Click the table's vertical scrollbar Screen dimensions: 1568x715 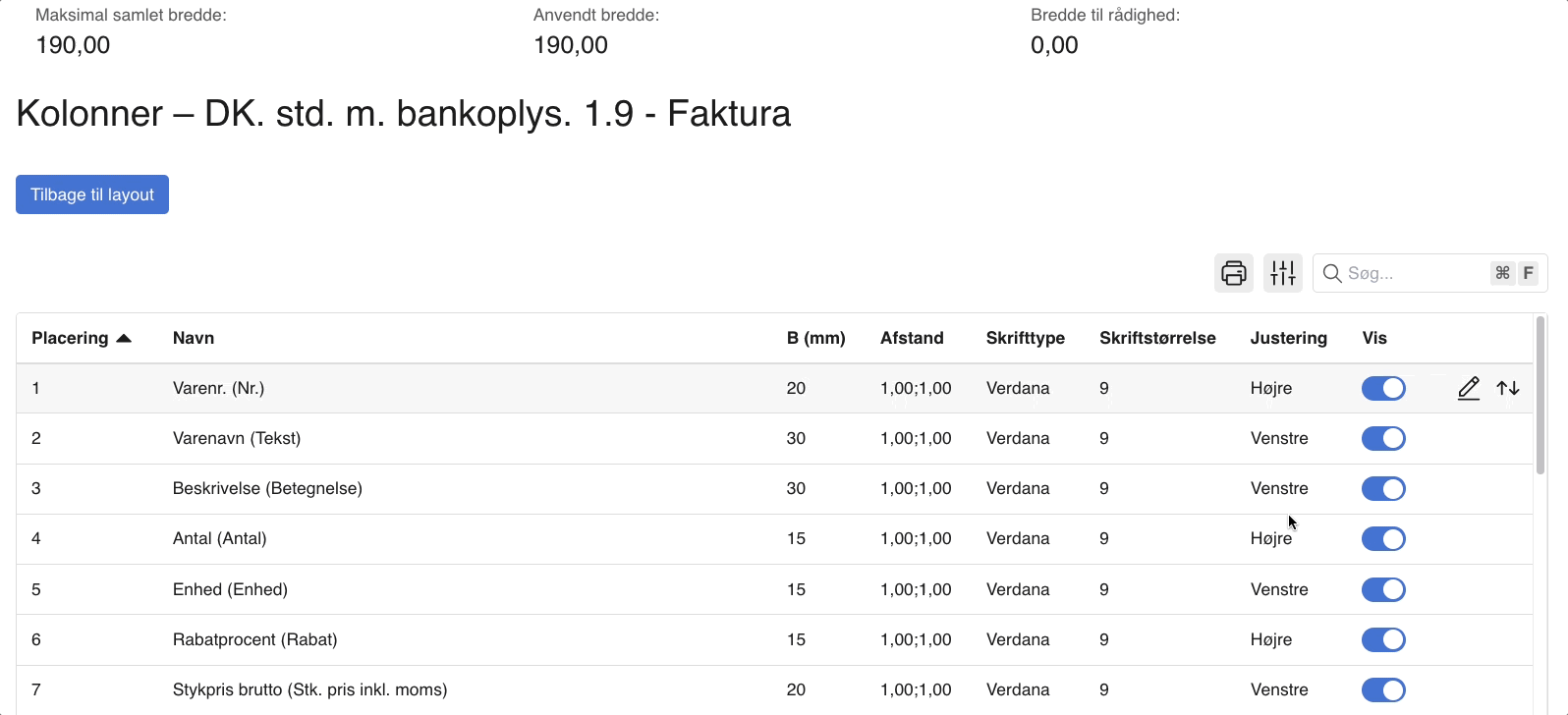tap(1540, 393)
